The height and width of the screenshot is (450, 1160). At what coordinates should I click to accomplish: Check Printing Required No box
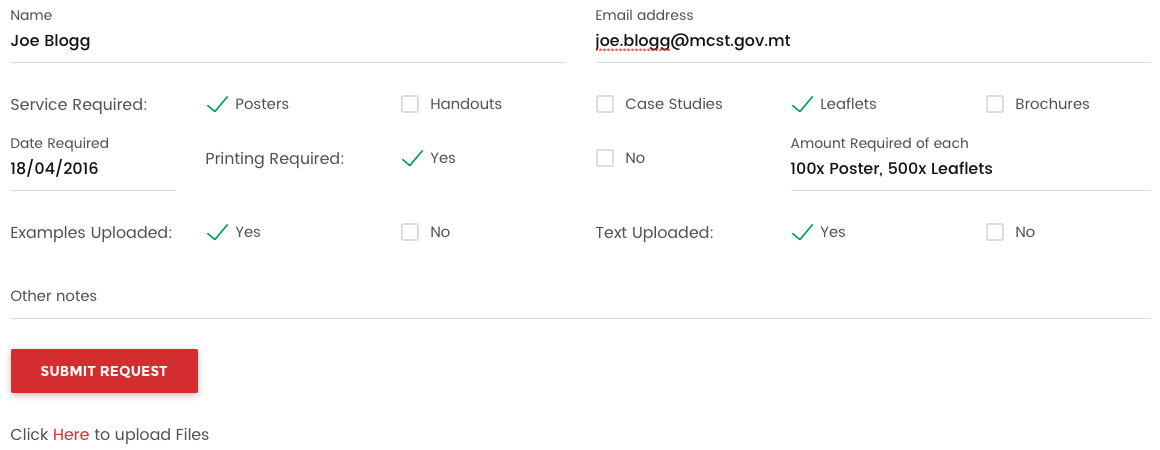point(605,158)
